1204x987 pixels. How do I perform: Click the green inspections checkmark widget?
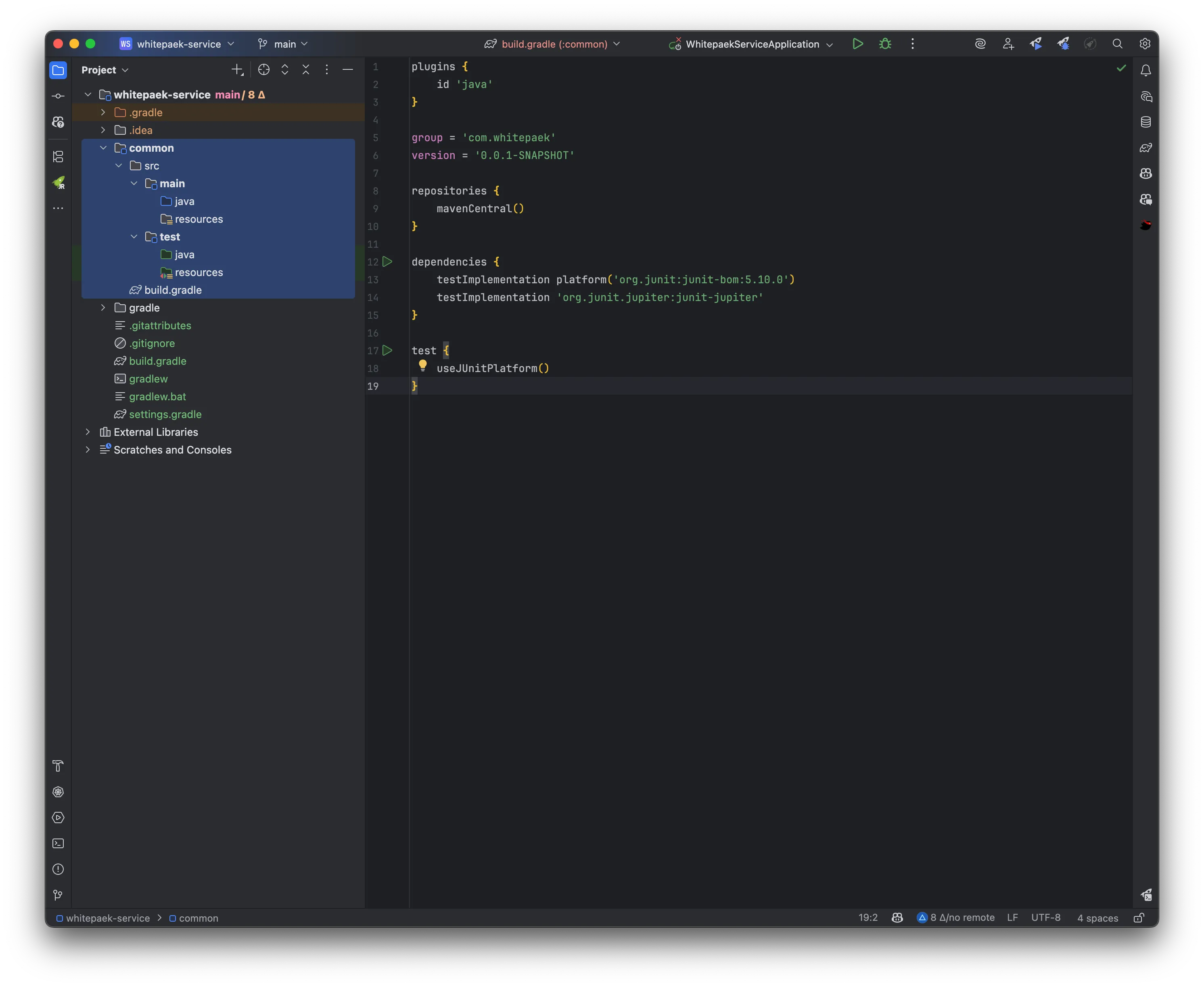click(1121, 68)
